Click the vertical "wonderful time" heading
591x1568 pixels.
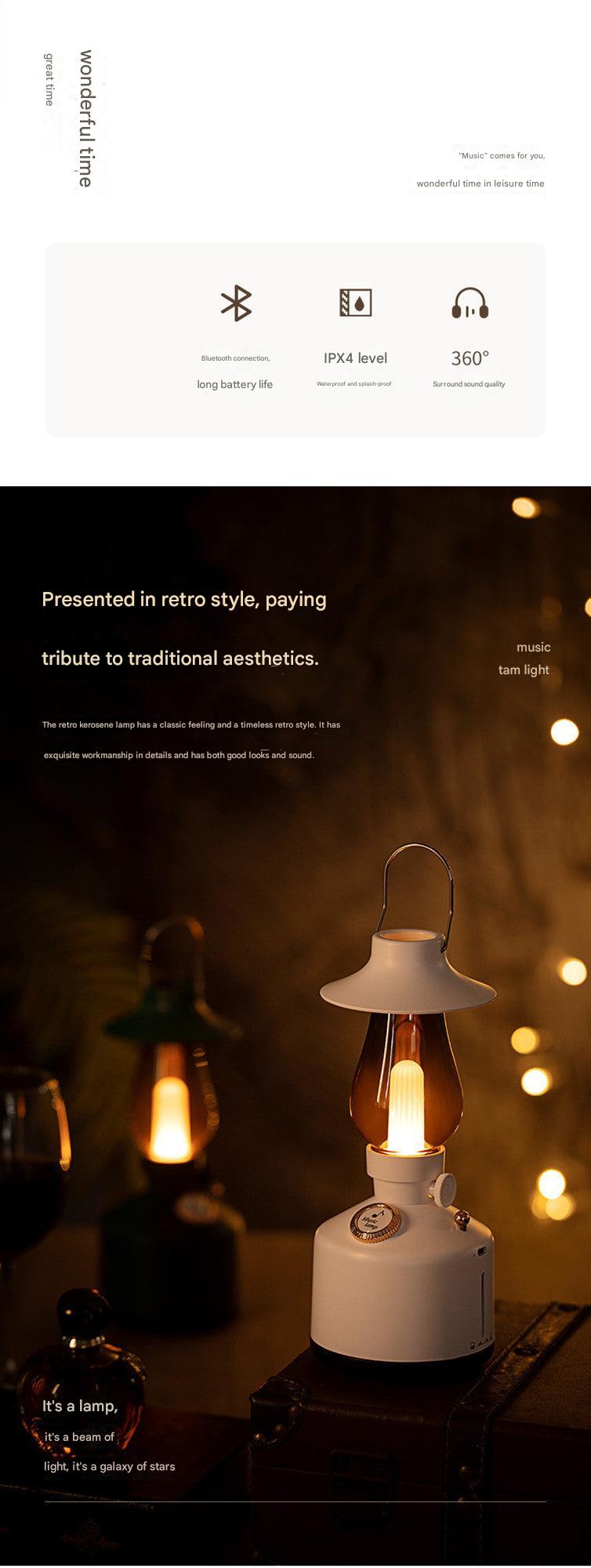click(85, 118)
